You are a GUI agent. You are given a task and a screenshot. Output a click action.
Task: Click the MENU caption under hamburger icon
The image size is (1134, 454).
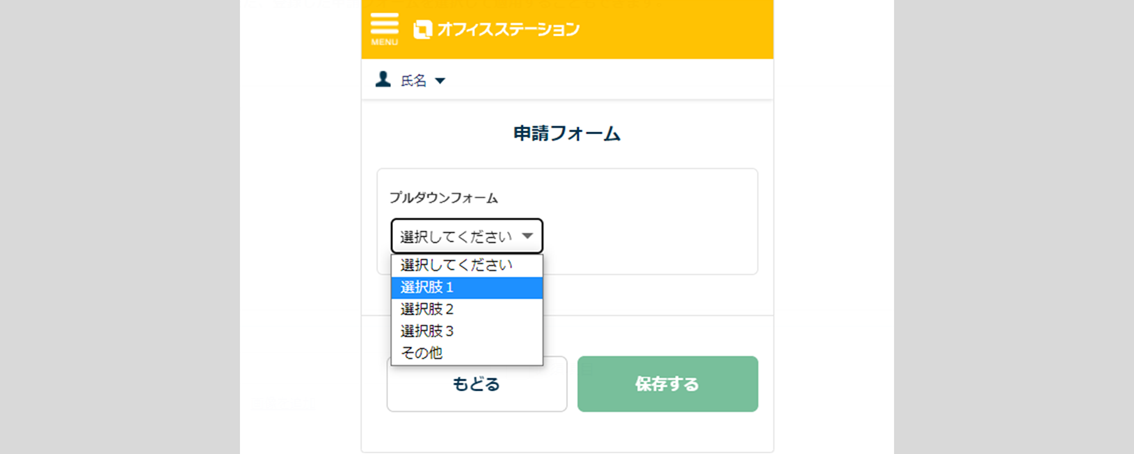(384, 42)
